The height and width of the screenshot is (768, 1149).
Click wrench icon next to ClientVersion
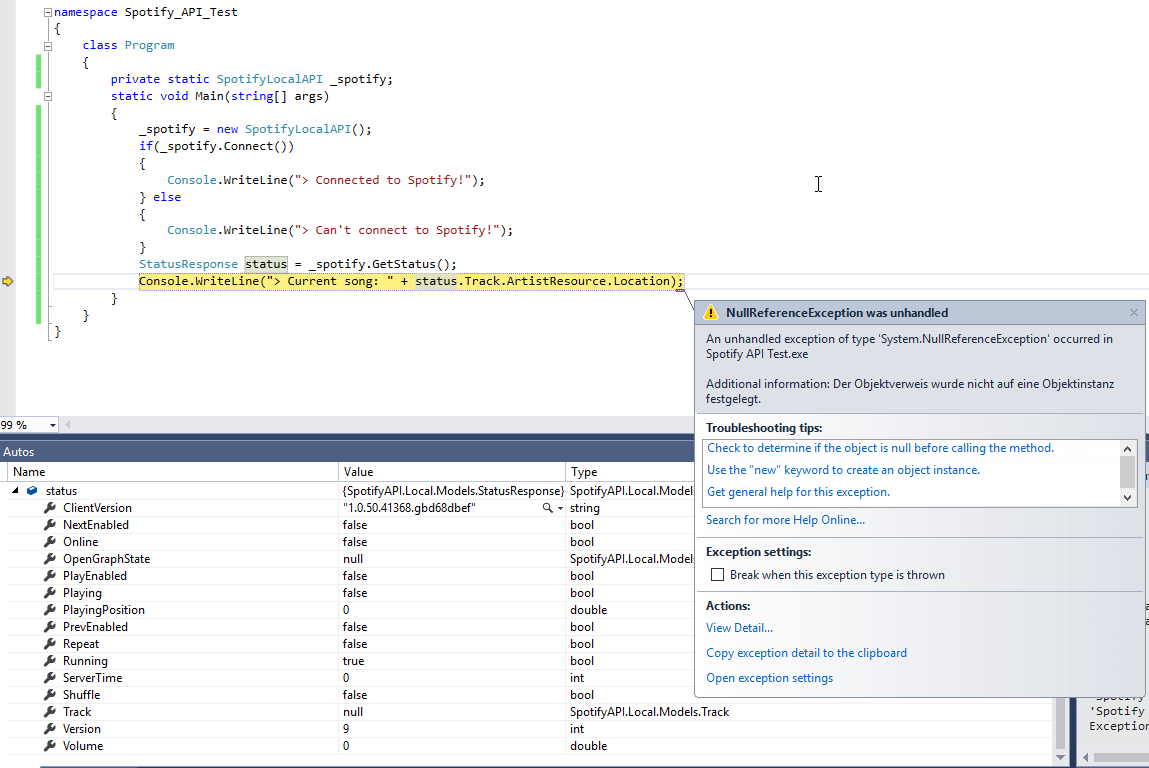pyautogui.click(x=50, y=508)
